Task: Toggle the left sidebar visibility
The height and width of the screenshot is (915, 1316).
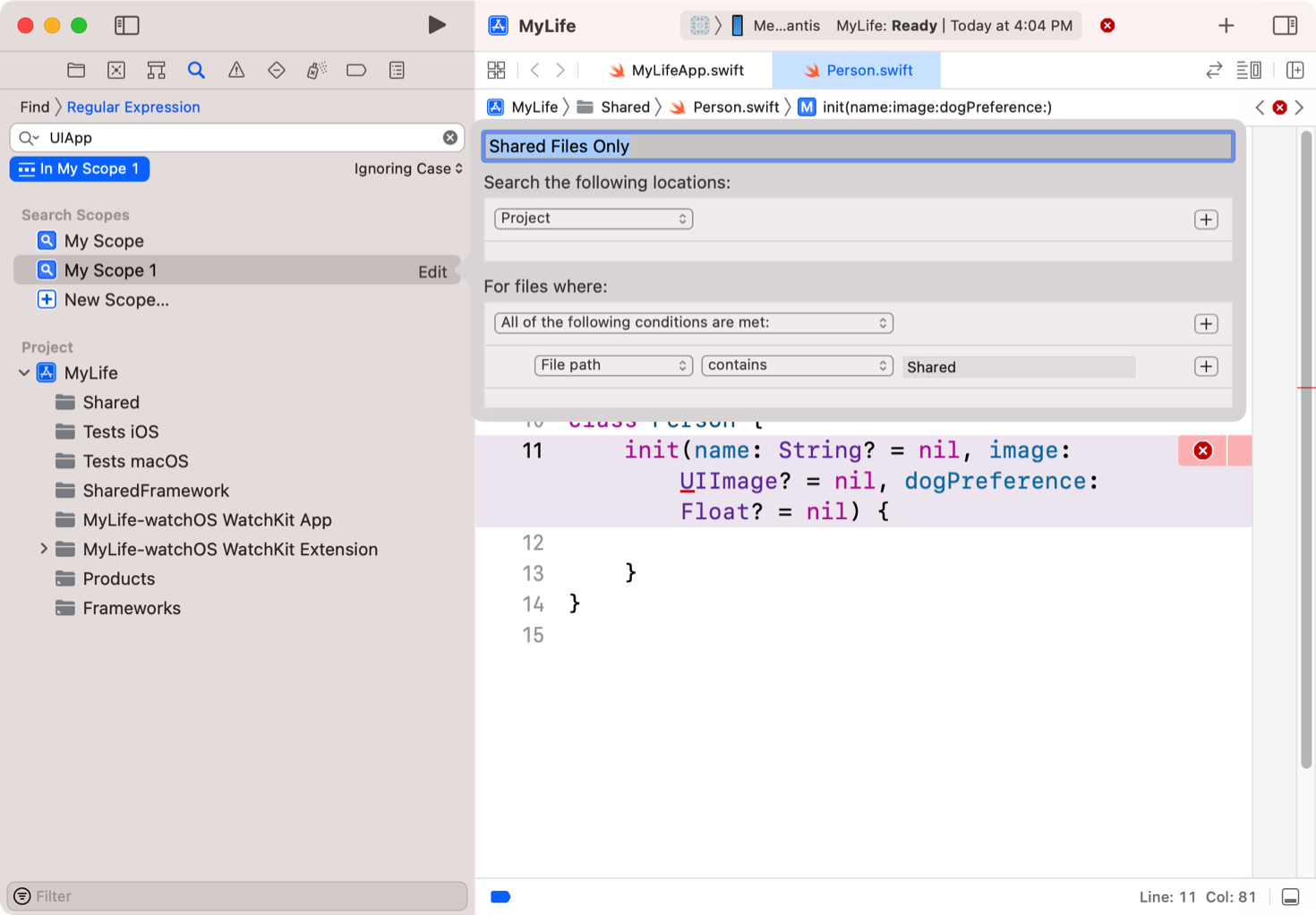Action: coord(126,25)
